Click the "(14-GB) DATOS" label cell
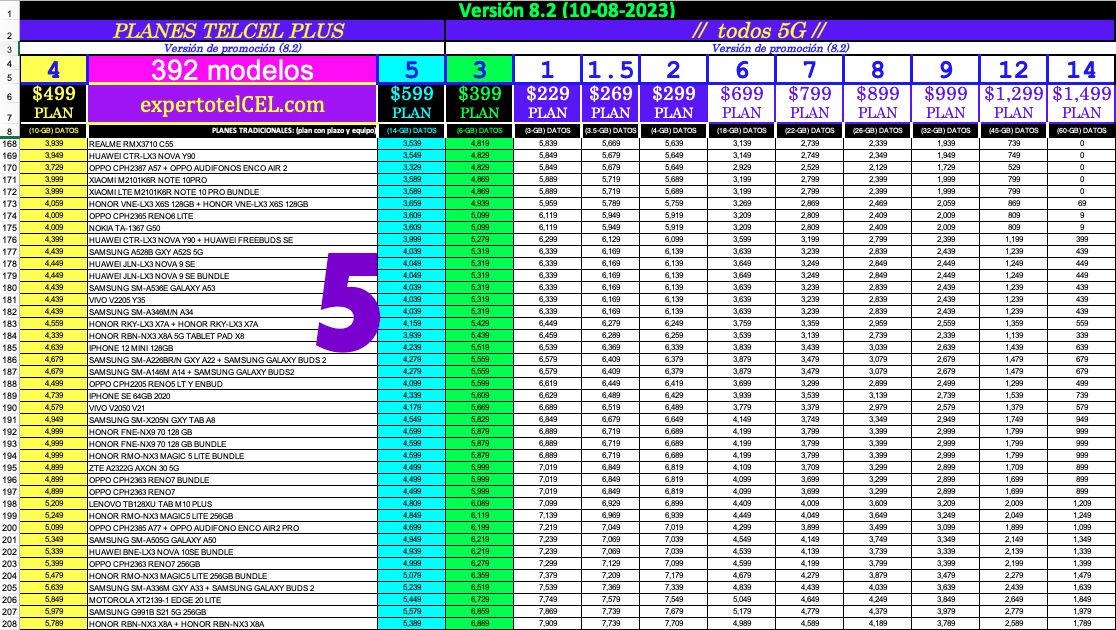Viewport: 1116px width, 630px height. point(411,131)
